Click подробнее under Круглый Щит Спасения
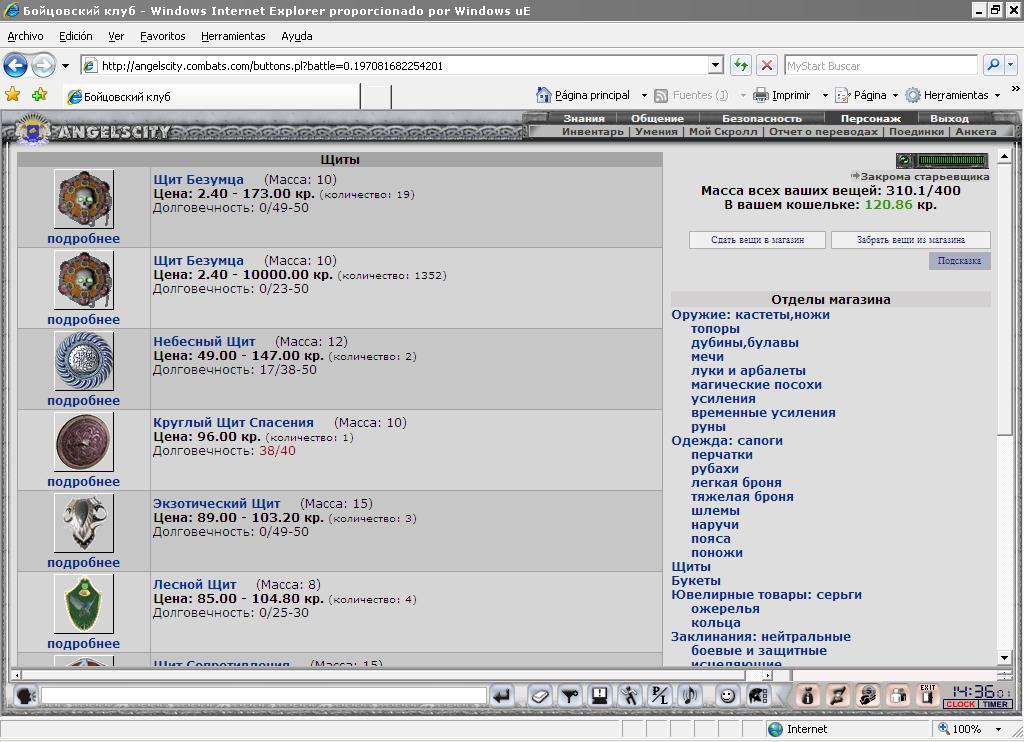Screen dimensions: 1024x742 [x=84, y=481]
